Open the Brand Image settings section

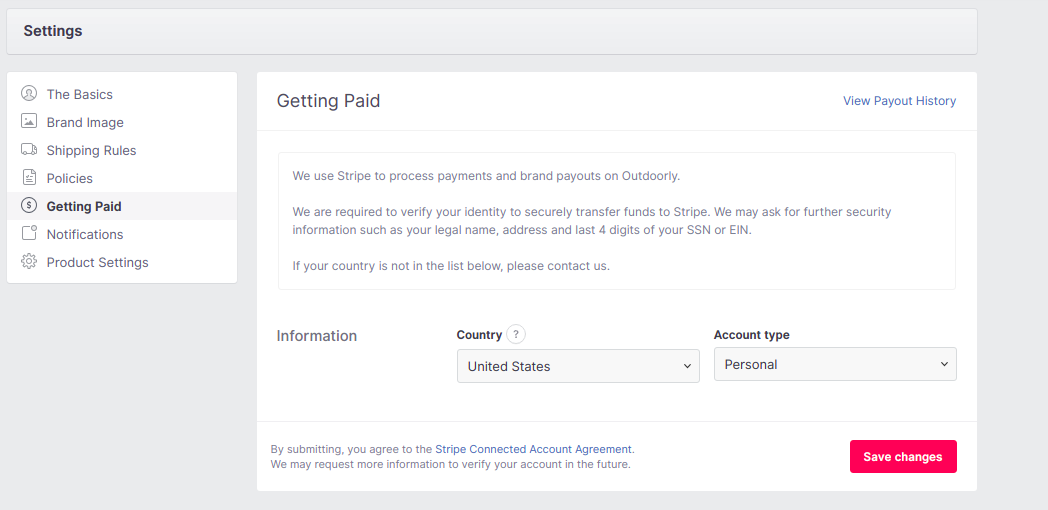pos(85,122)
